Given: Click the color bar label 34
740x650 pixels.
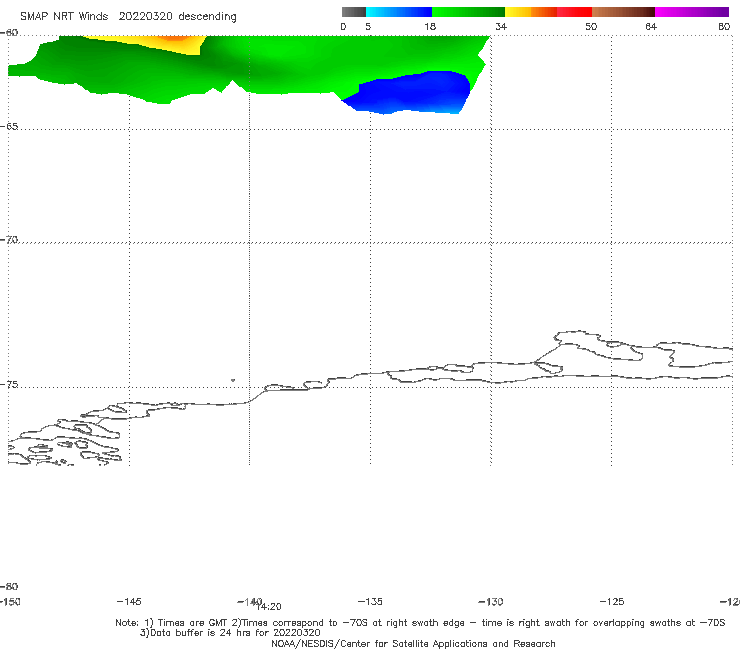Looking at the screenshot, I should (501, 27).
